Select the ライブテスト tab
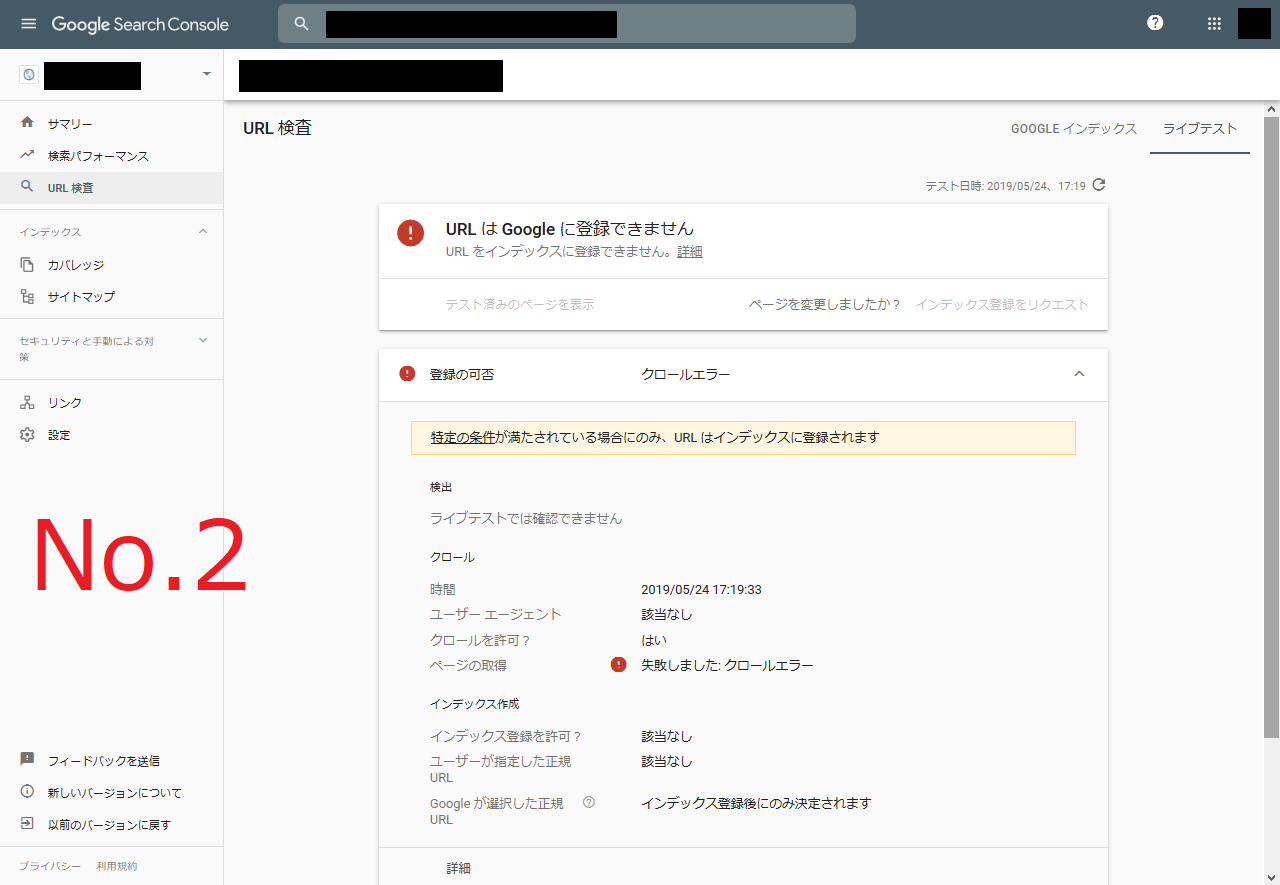This screenshot has width=1280, height=885. point(1200,129)
